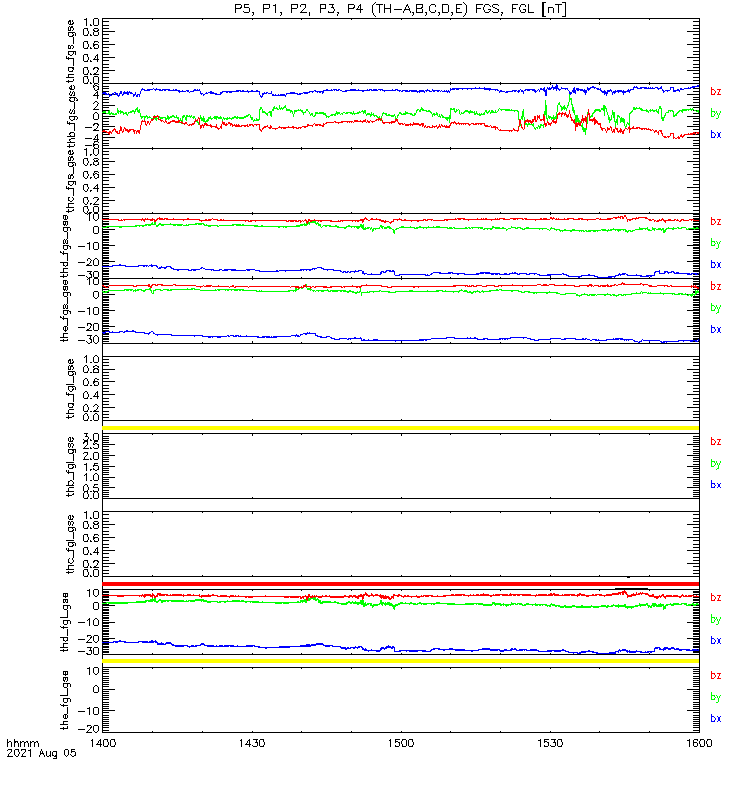Click the by legend of thb_fgl_gse panel
750x800 pixels.
coord(716,464)
